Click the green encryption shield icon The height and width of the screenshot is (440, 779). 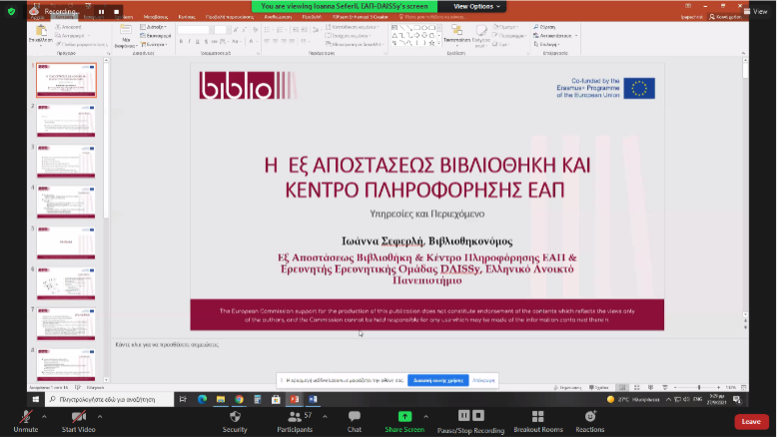point(12,11)
